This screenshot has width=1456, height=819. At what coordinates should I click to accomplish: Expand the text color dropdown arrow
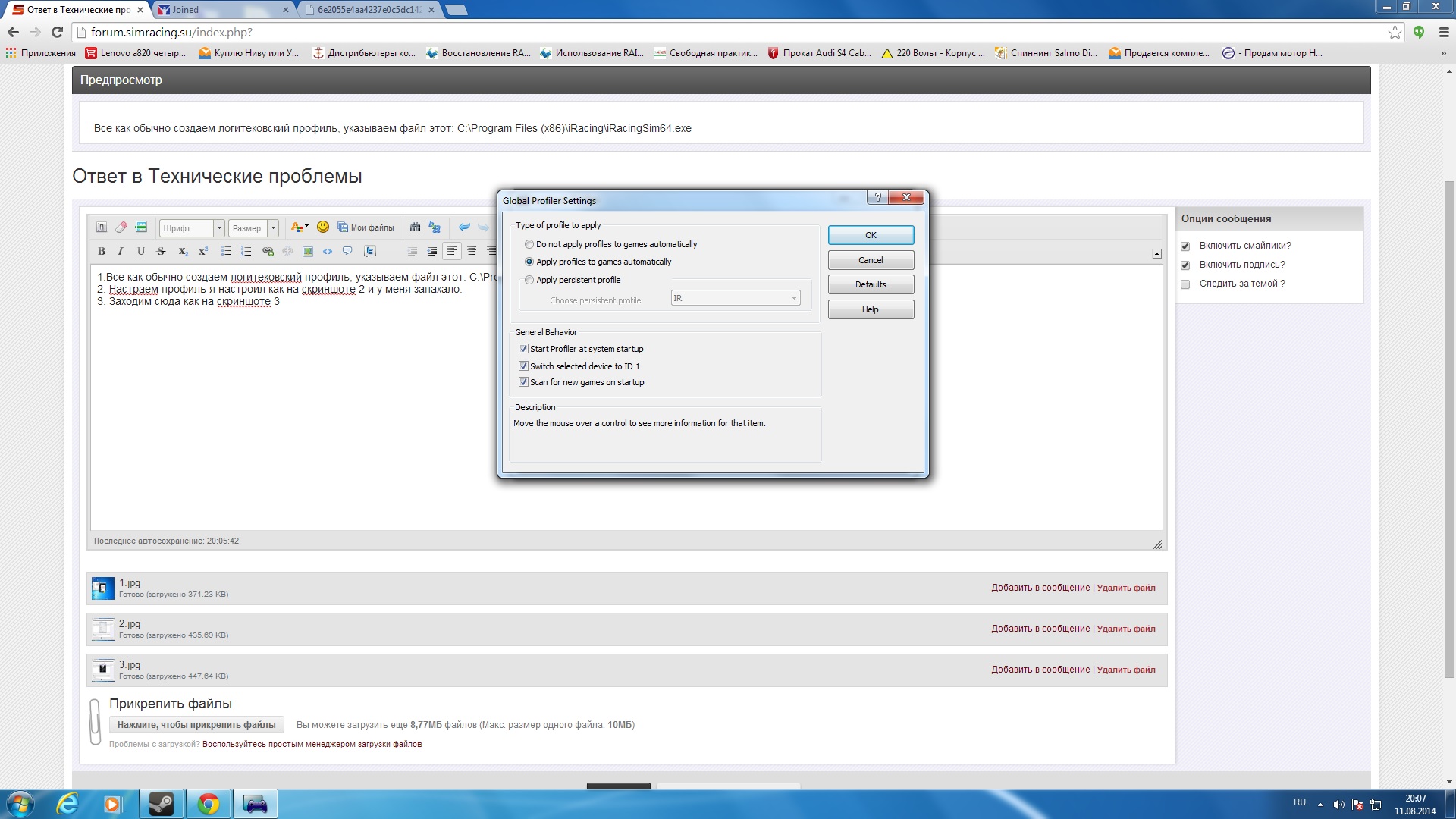pos(306,227)
